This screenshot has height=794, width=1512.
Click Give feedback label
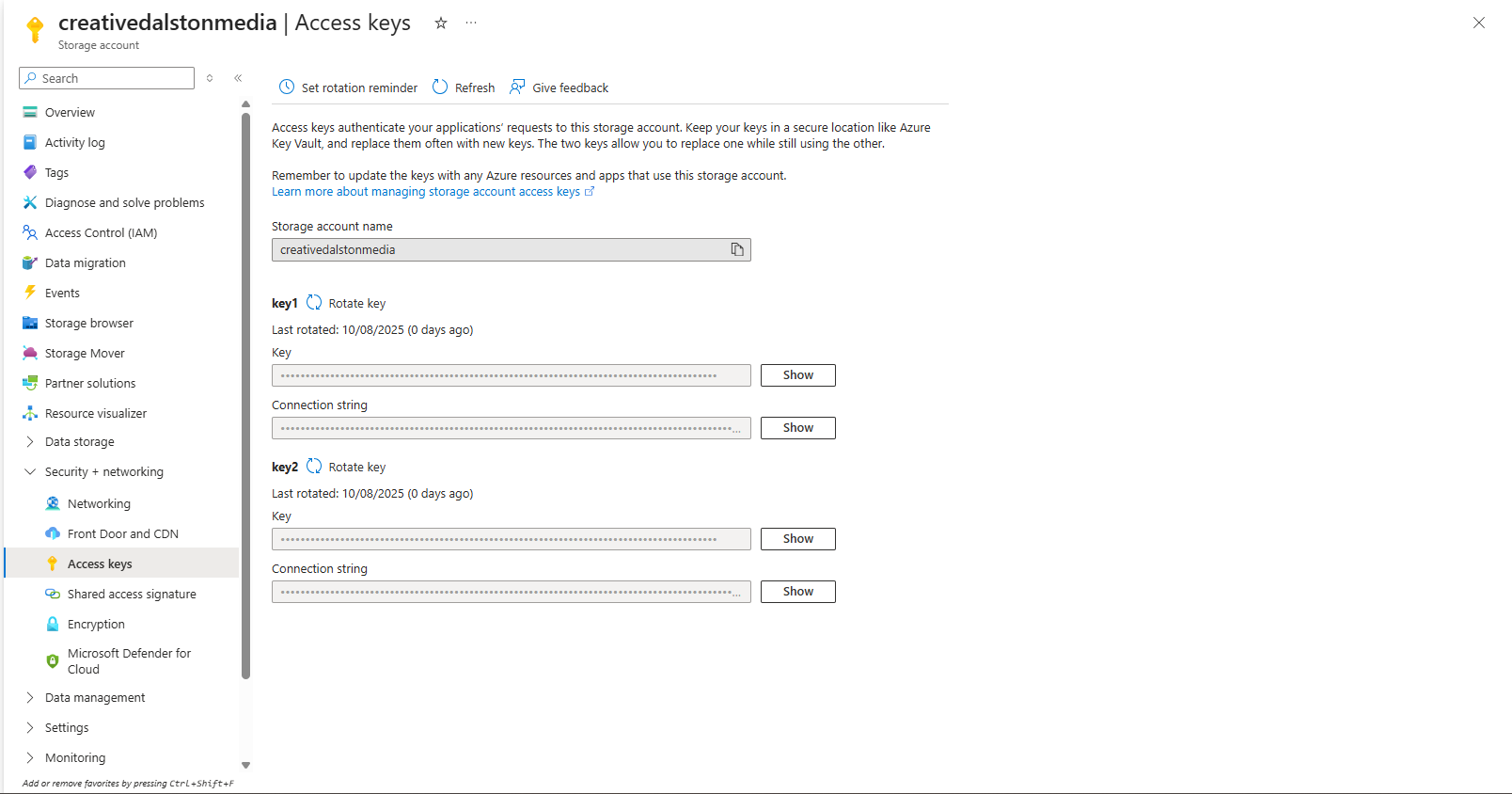[x=571, y=87]
